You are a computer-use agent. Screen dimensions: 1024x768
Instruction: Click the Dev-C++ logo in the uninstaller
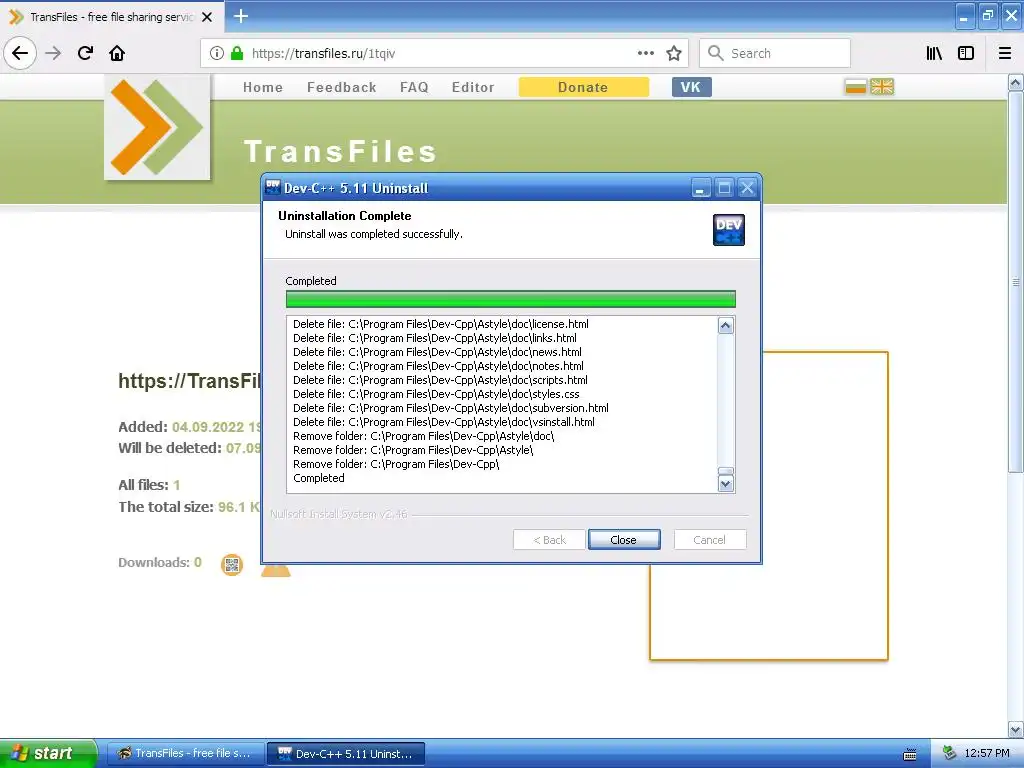pos(729,230)
